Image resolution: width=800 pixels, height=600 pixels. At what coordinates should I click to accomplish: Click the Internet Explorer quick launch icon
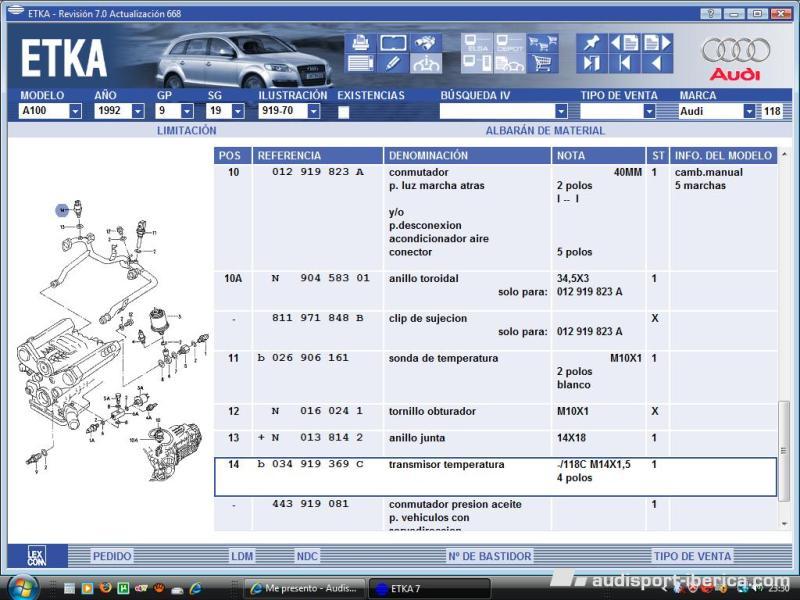195,588
